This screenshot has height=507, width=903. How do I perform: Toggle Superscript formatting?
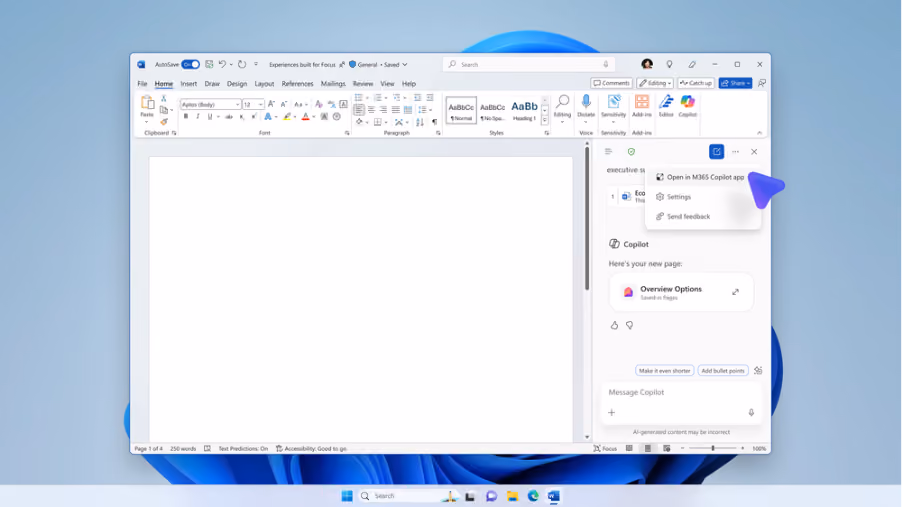(x=254, y=117)
